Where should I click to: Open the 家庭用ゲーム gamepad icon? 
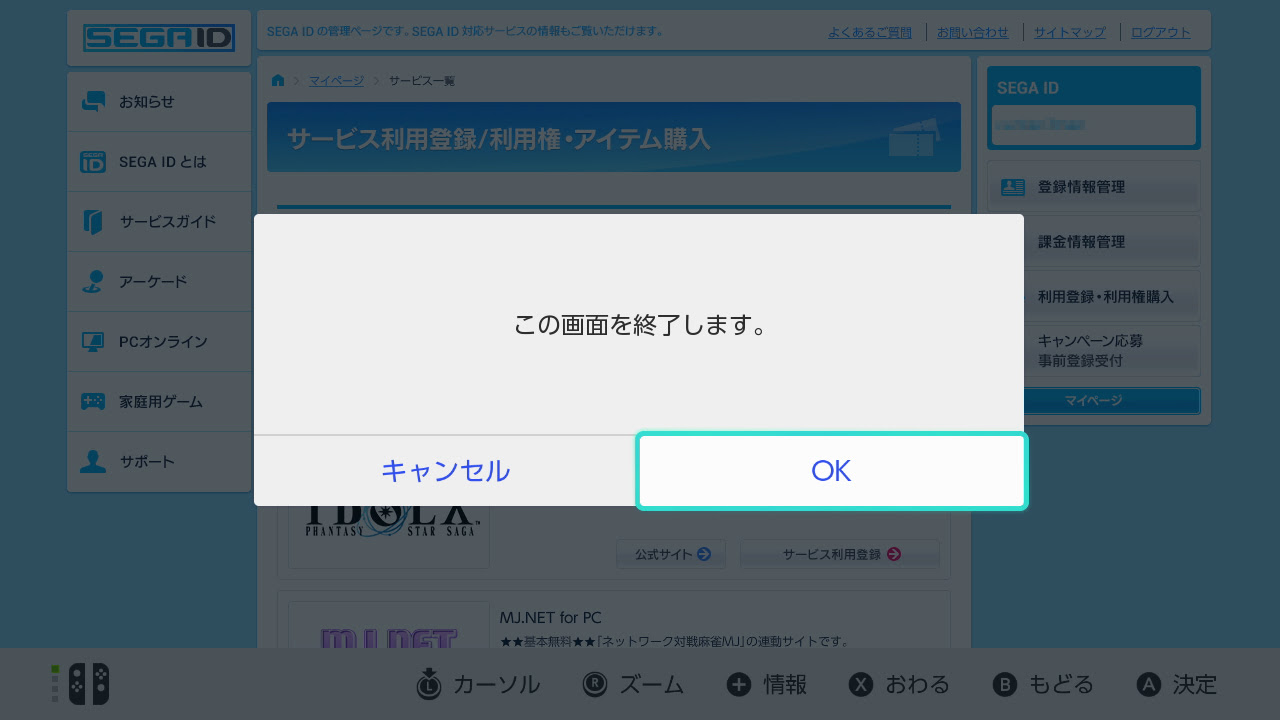tap(93, 402)
